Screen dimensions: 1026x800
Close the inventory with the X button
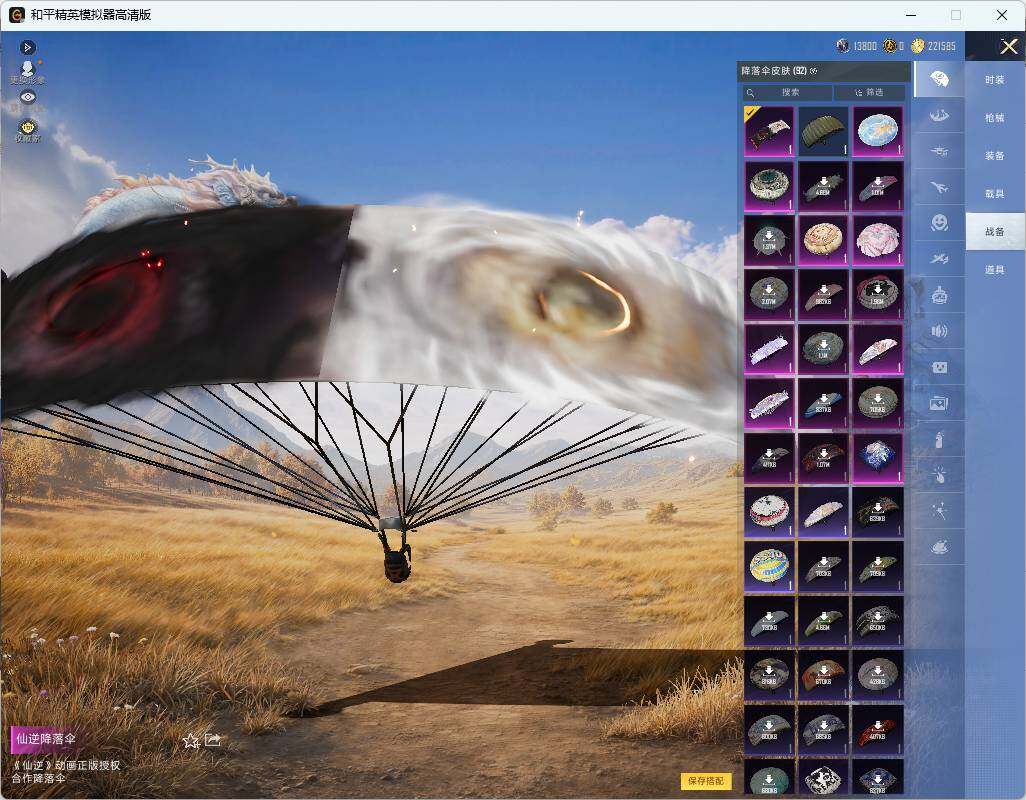coord(1008,46)
